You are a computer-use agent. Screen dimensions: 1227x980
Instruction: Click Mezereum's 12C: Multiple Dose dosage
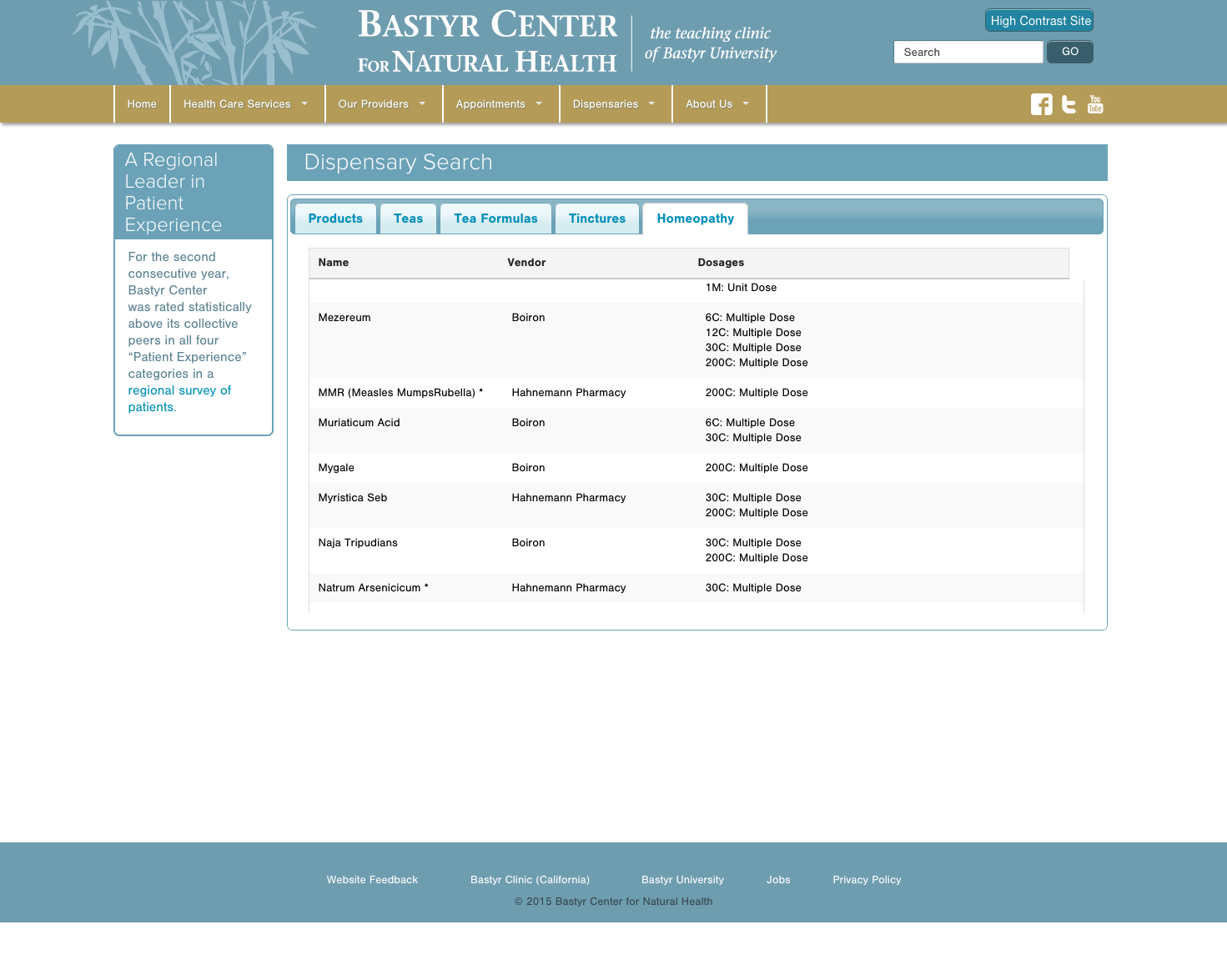point(753,333)
